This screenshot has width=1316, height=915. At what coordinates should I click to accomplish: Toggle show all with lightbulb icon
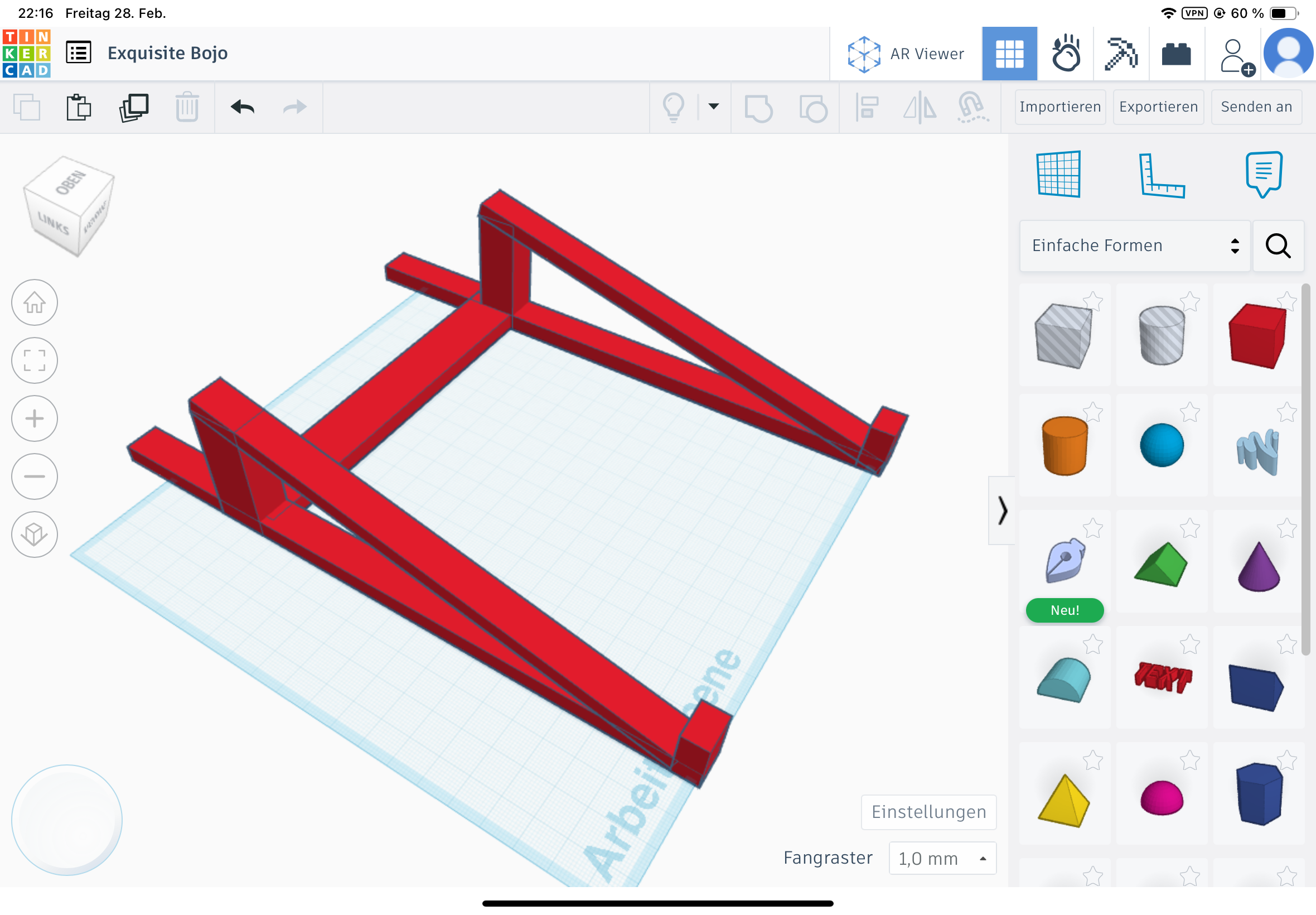[x=673, y=107]
